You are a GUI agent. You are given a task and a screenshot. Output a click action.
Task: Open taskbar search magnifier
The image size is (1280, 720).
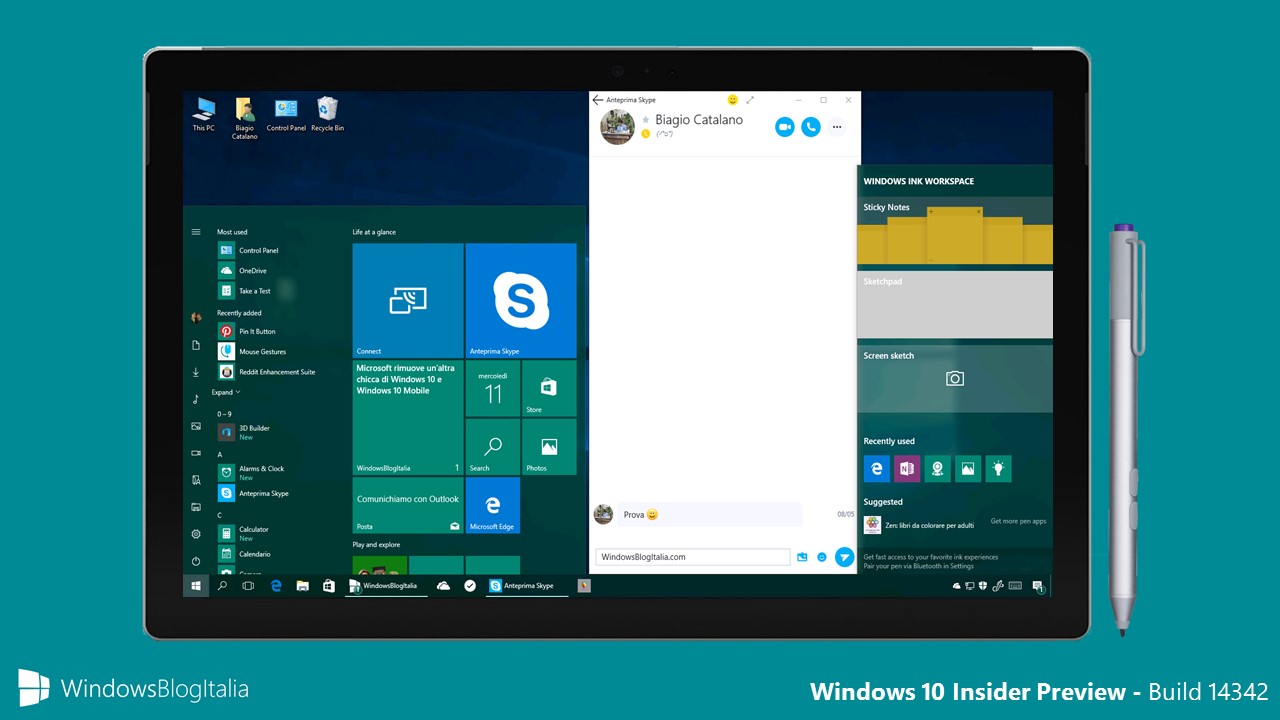pos(223,586)
